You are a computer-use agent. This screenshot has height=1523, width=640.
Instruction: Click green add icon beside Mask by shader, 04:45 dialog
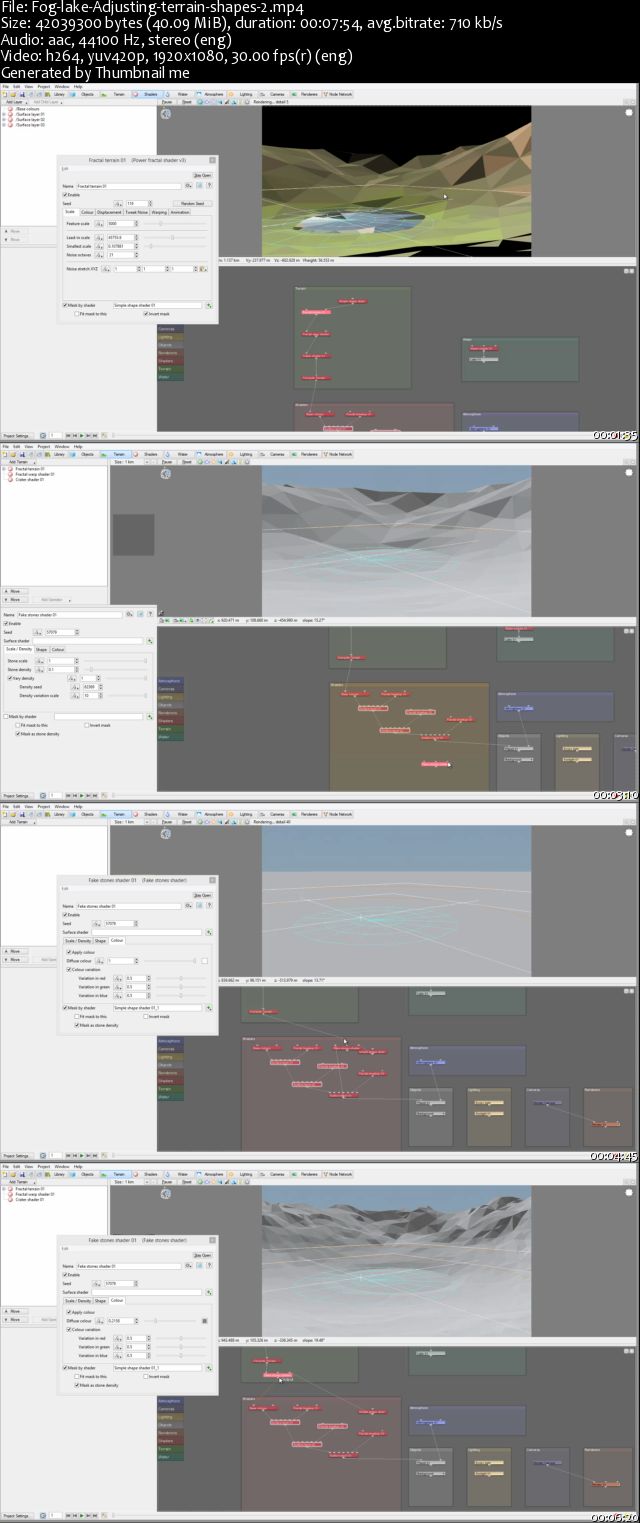208,1008
